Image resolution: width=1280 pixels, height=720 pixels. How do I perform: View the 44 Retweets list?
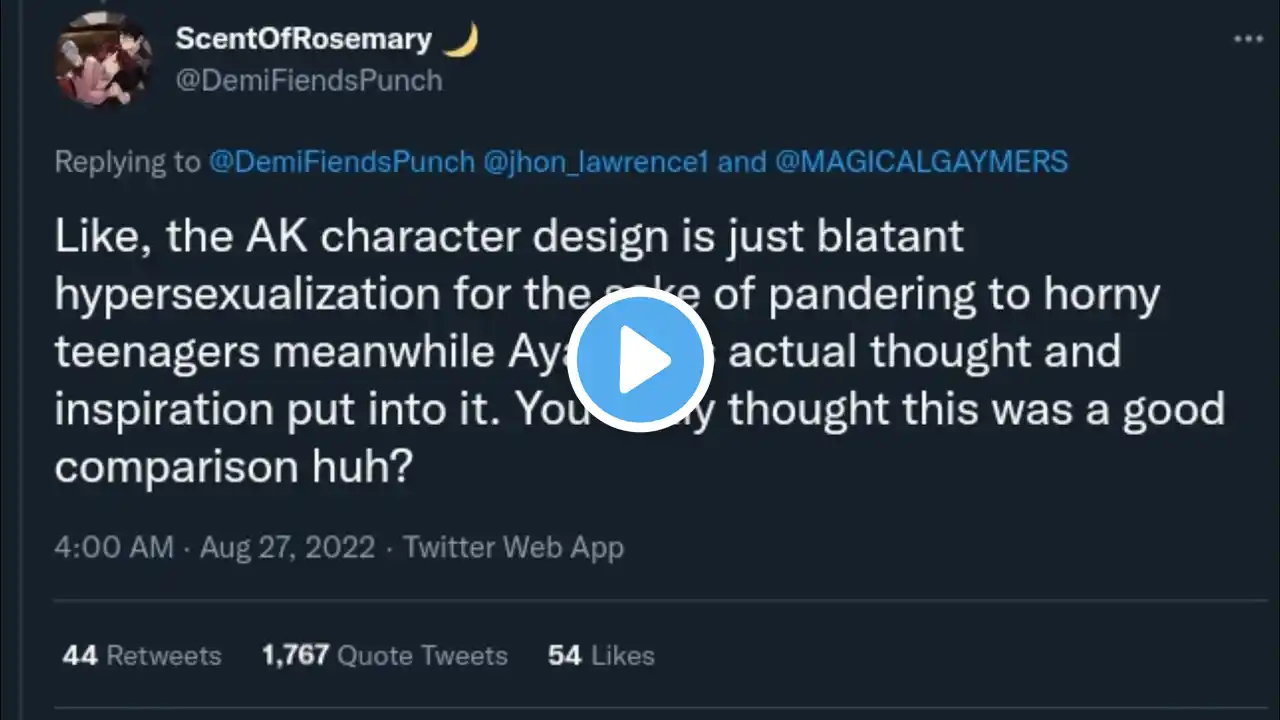click(x=141, y=655)
